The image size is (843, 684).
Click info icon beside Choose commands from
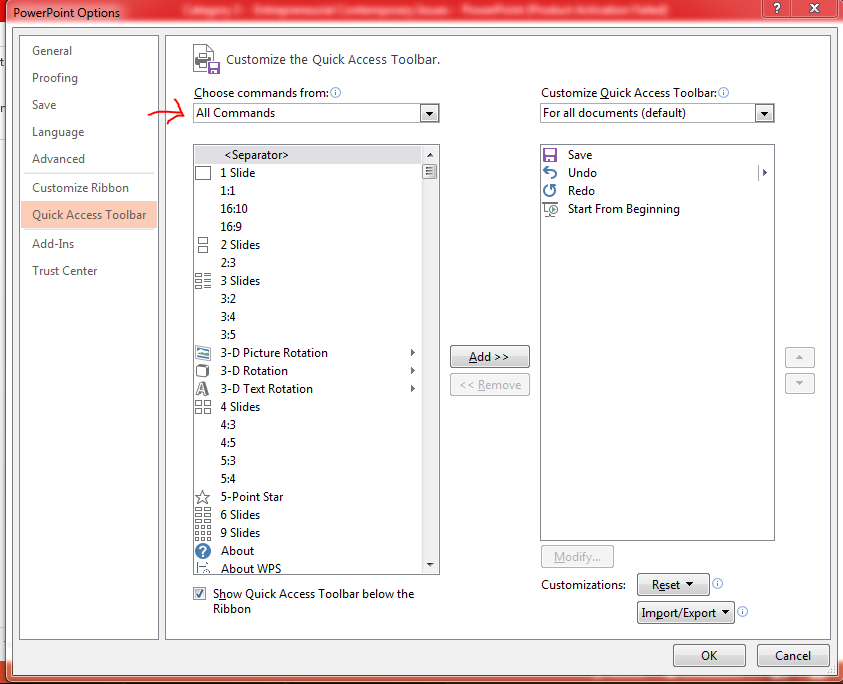[x=335, y=92]
